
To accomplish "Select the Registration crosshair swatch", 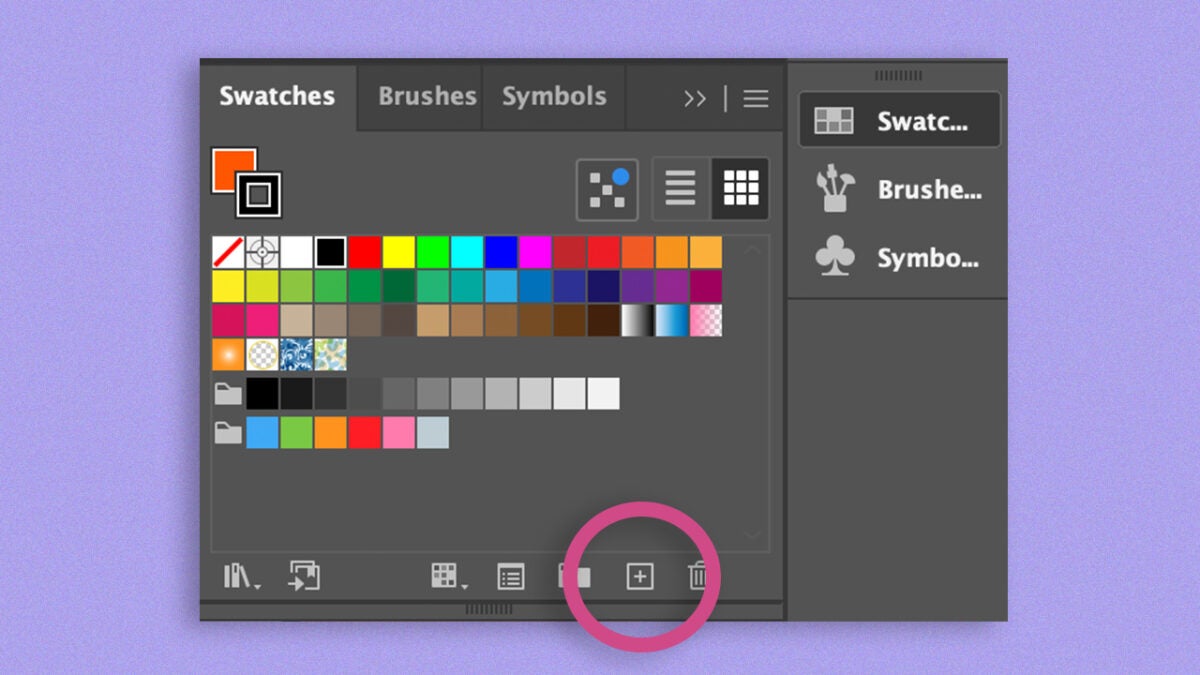I will click(x=262, y=252).
